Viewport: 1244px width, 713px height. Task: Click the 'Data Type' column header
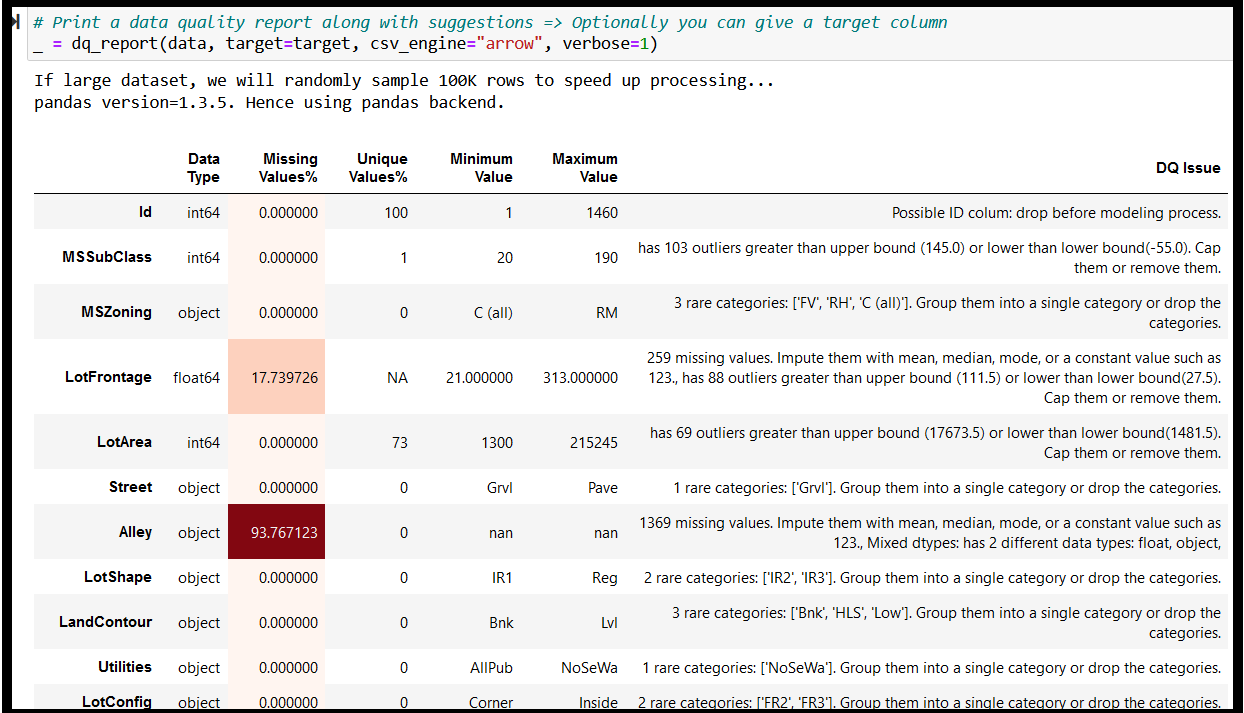[203, 168]
